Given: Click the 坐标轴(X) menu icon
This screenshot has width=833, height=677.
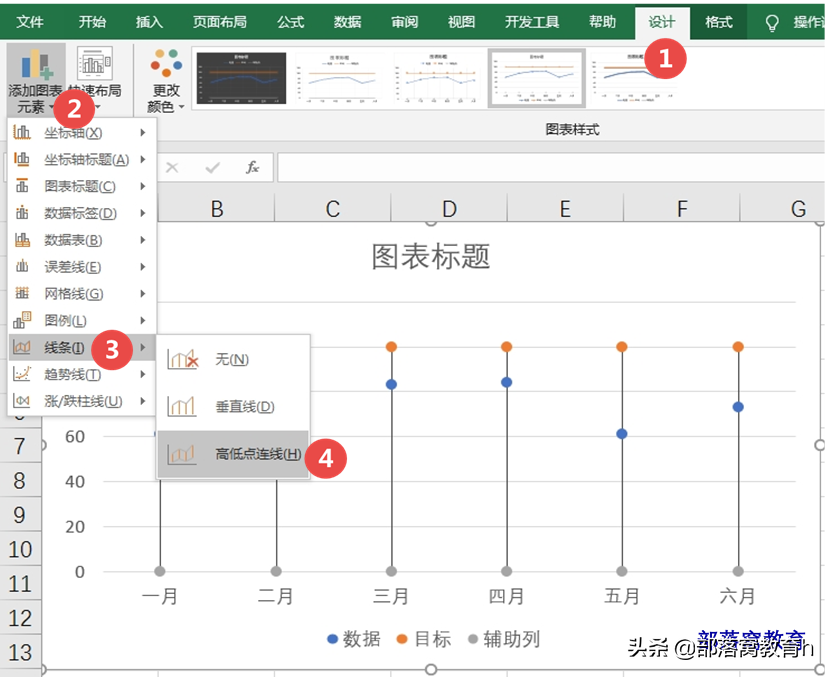Looking at the screenshot, I should tap(22, 132).
